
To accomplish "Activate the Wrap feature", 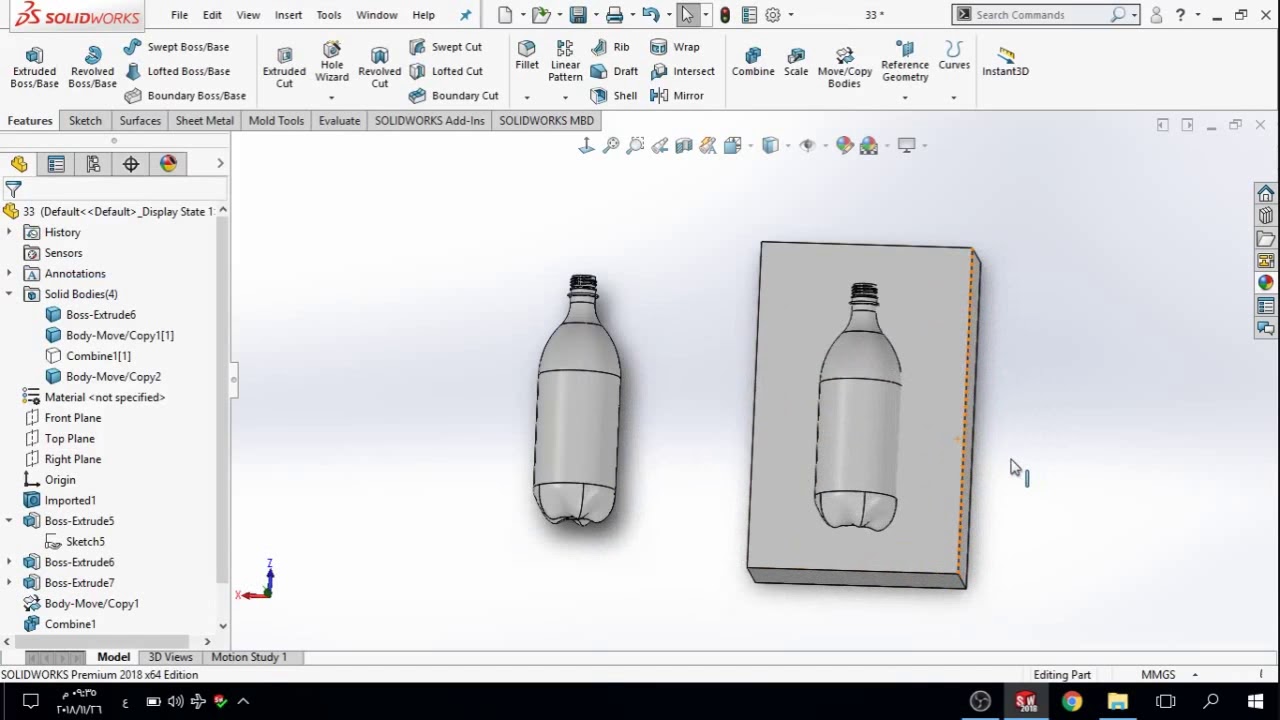I will (x=675, y=47).
